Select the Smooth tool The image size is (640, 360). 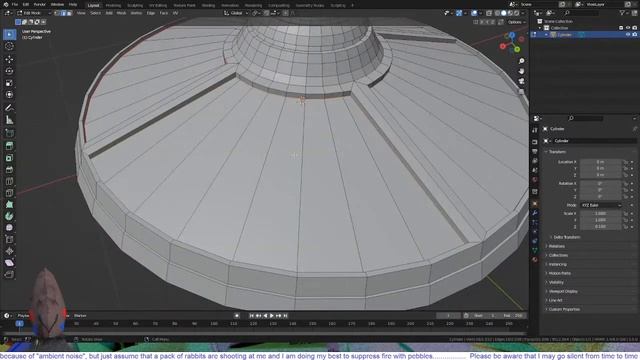(x=9, y=228)
